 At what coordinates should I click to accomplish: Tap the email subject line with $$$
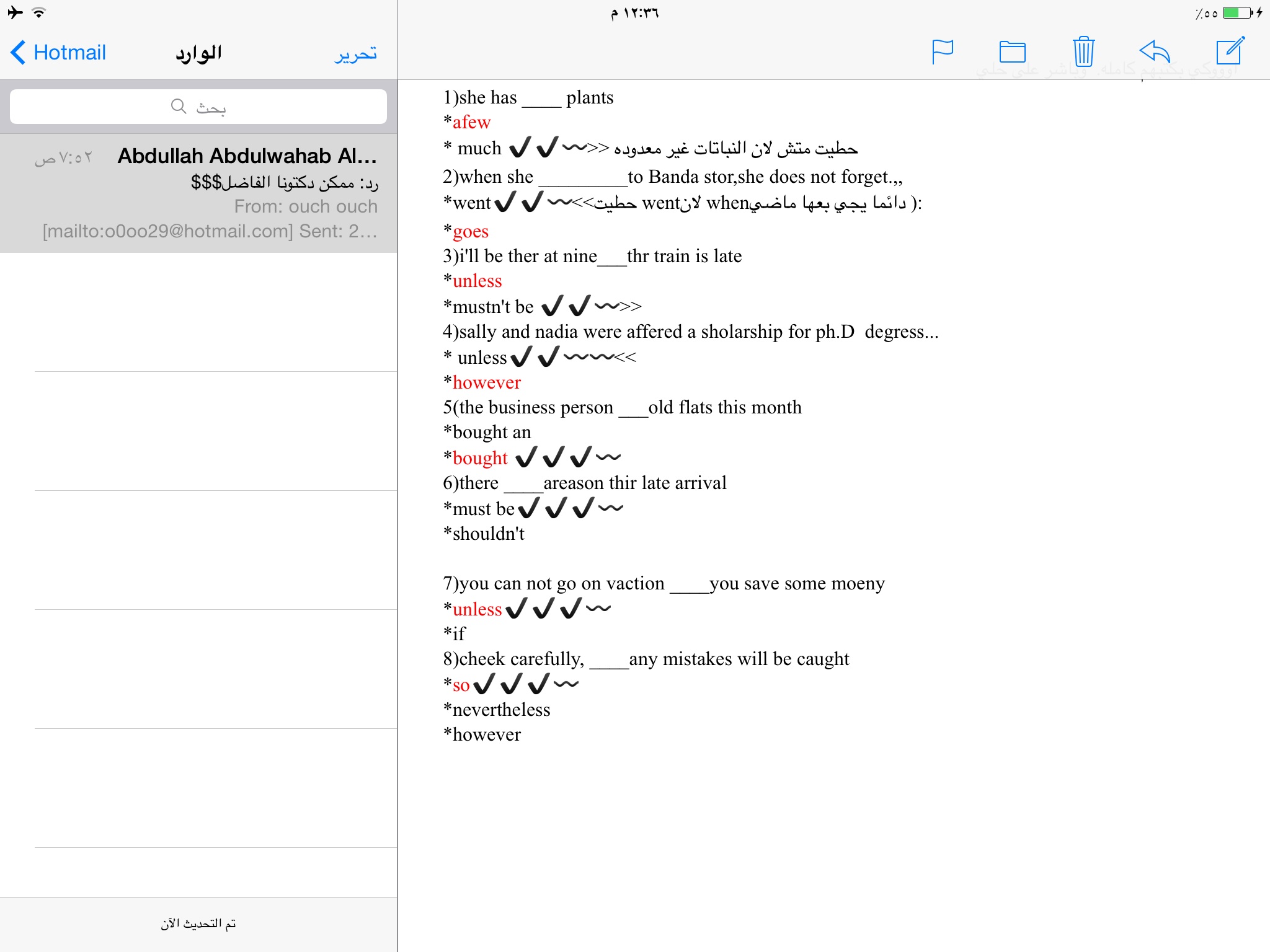(x=285, y=182)
